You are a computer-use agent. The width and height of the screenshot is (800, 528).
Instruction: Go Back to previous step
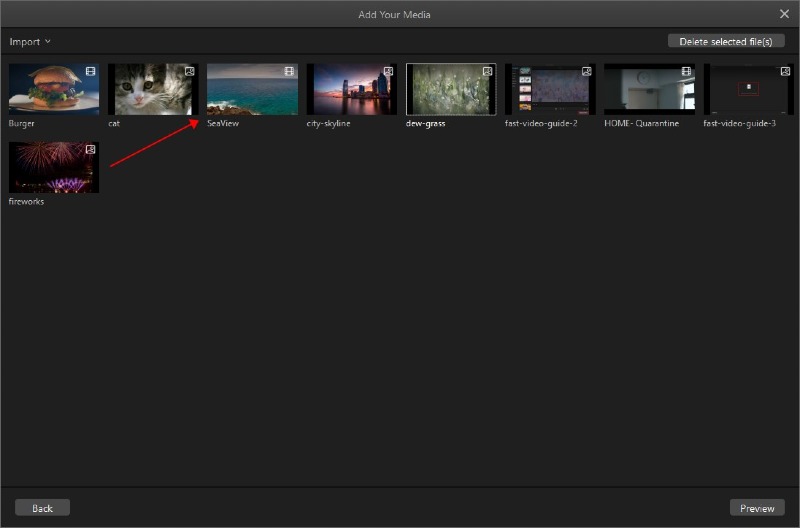42,508
